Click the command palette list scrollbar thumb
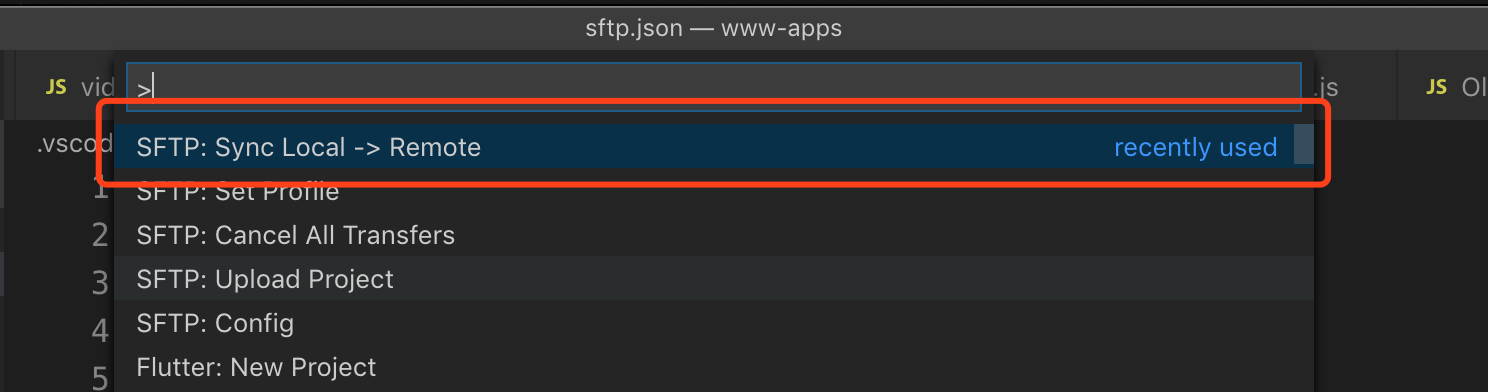This screenshot has width=1488, height=392. tap(1303, 144)
